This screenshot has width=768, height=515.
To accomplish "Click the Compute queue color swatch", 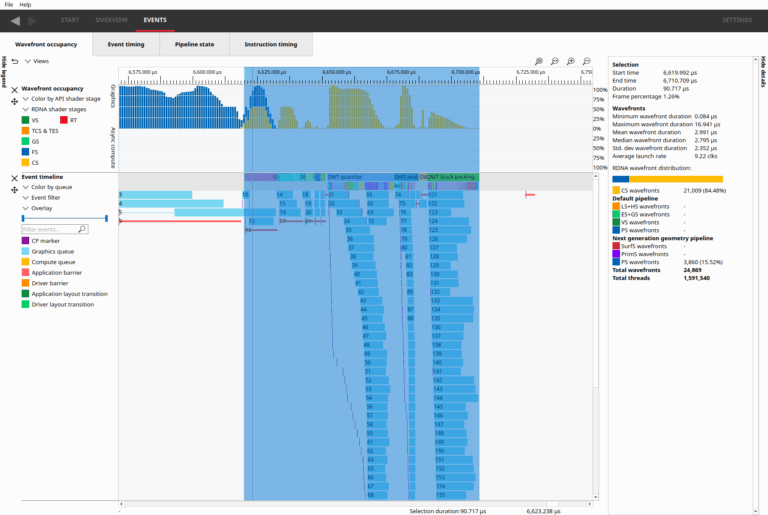I will click(25, 262).
